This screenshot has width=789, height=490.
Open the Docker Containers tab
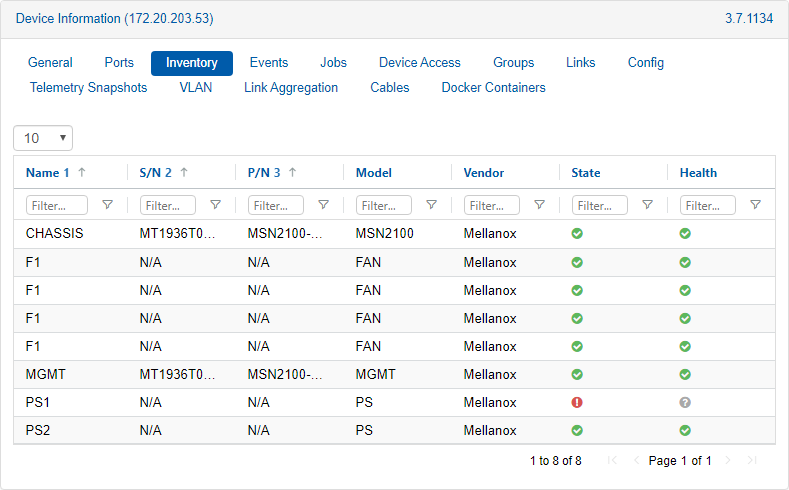tap(493, 88)
